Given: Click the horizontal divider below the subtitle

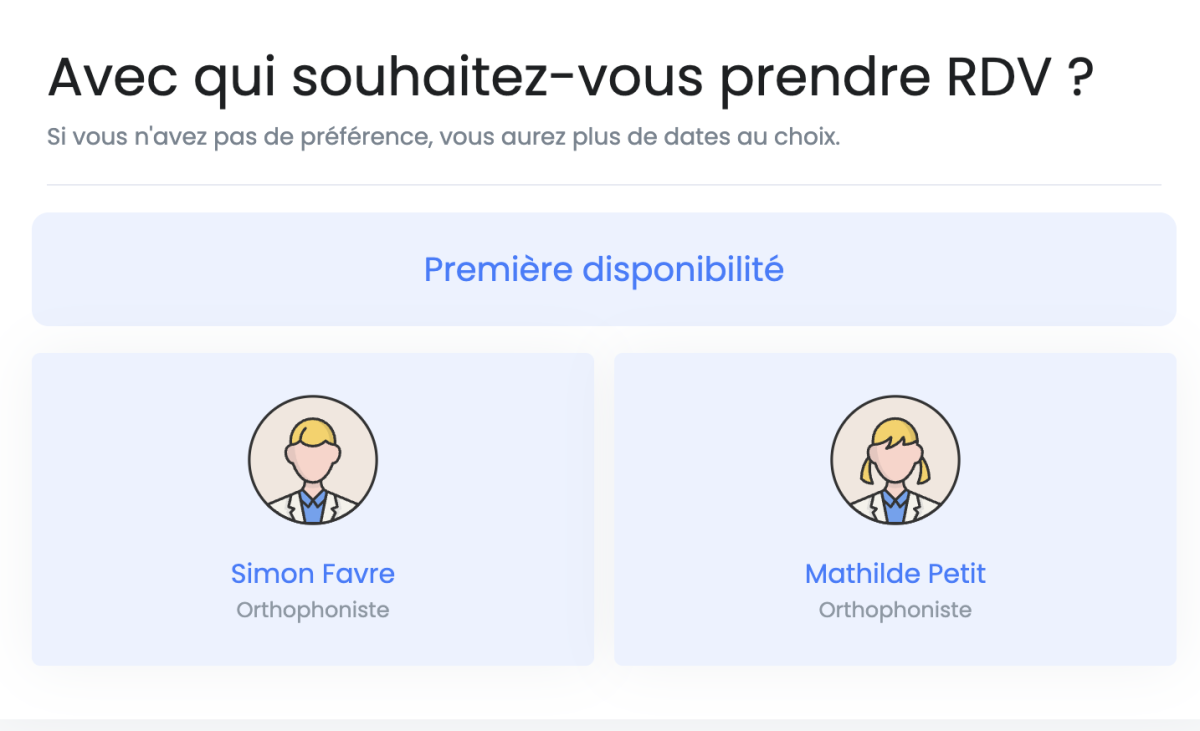Looking at the screenshot, I should coord(603,185).
